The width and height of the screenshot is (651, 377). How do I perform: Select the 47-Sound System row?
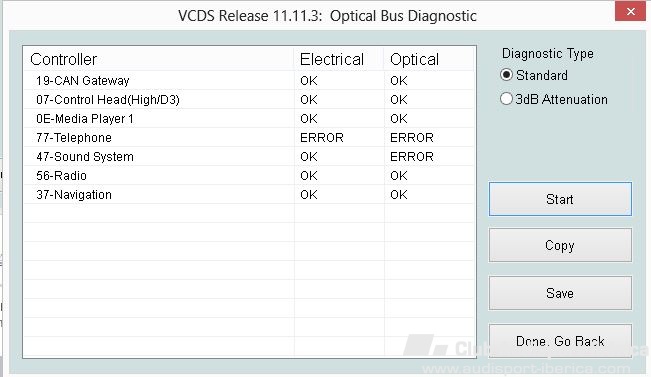pos(249,157)
